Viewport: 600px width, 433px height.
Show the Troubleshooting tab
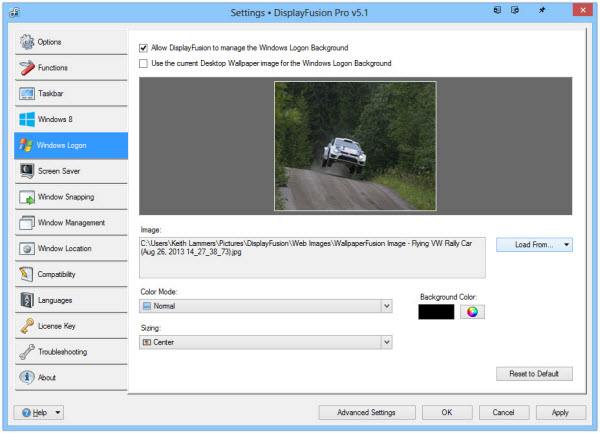71,352
